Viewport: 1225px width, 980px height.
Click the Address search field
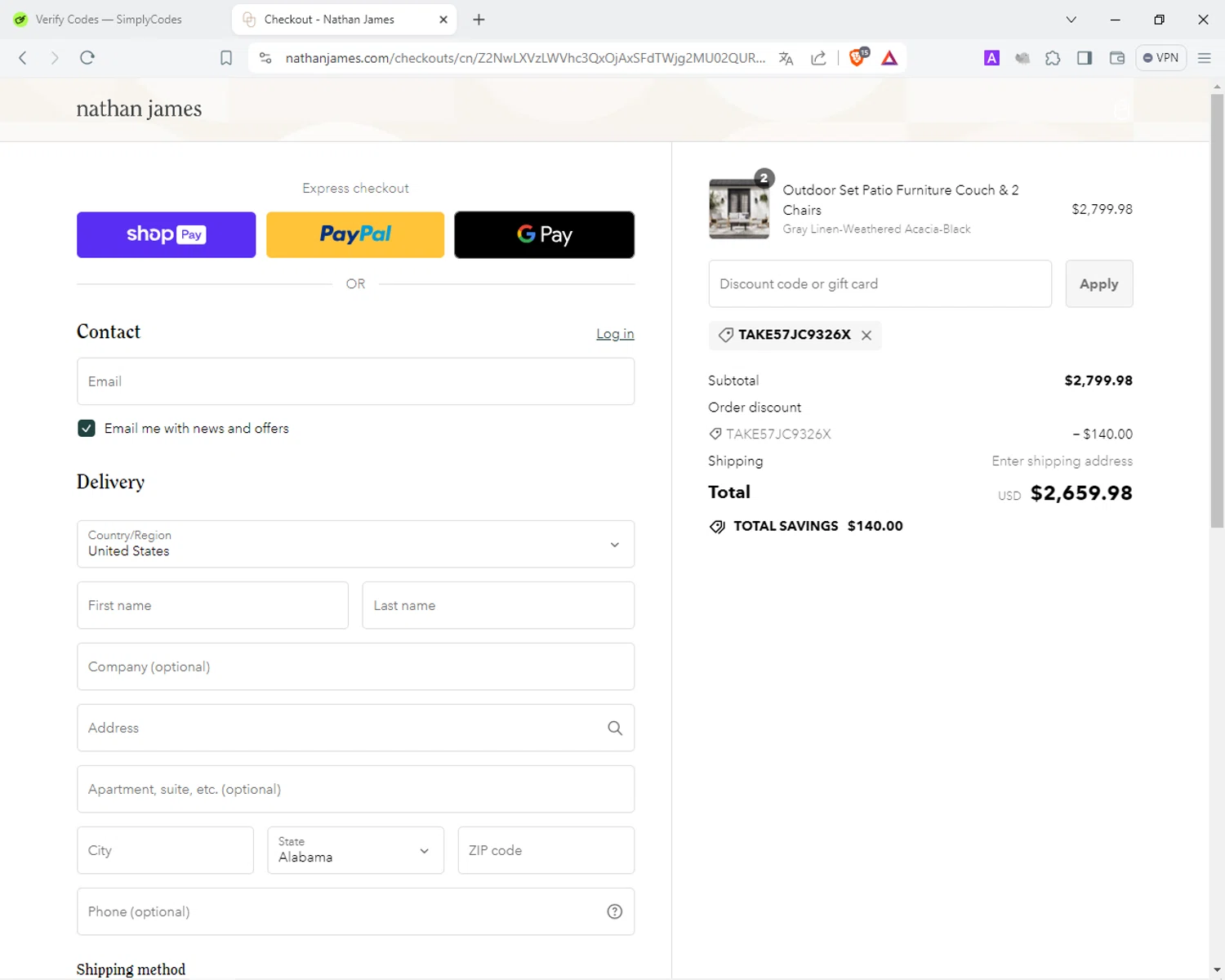[355, 728]
